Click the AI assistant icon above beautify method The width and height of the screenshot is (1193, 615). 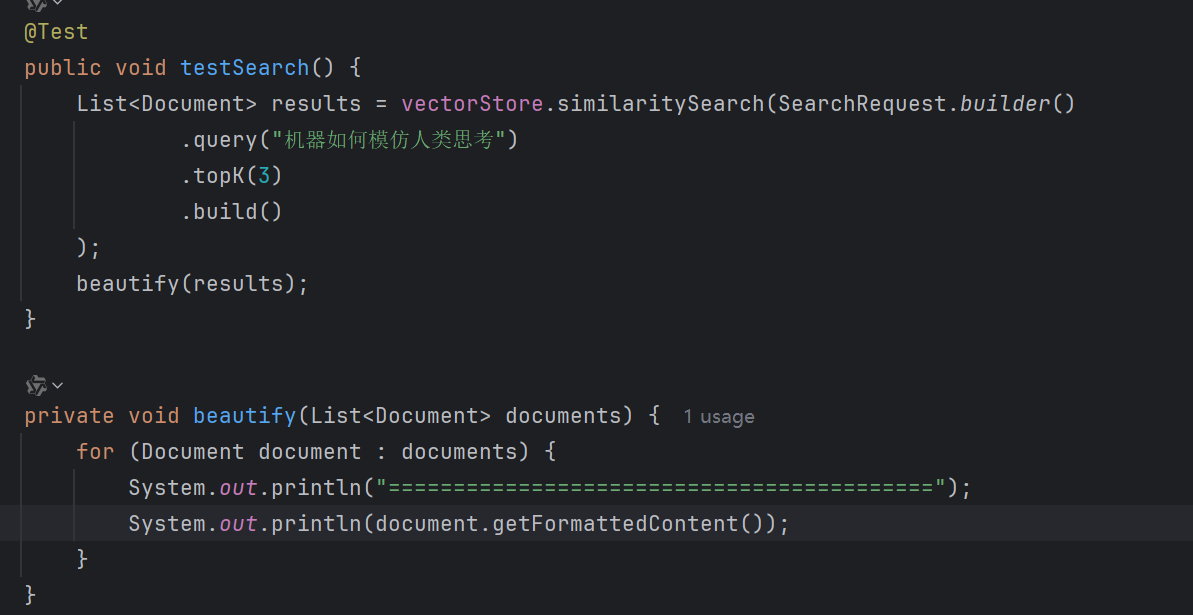pyautogui.click(x=37, y=385)
